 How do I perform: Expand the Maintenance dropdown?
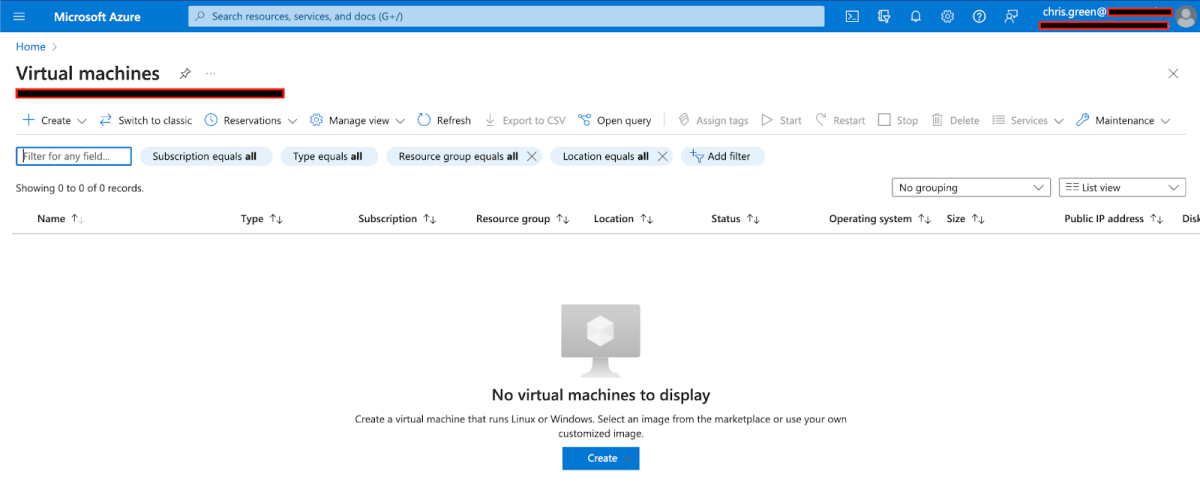[1165, 121]
